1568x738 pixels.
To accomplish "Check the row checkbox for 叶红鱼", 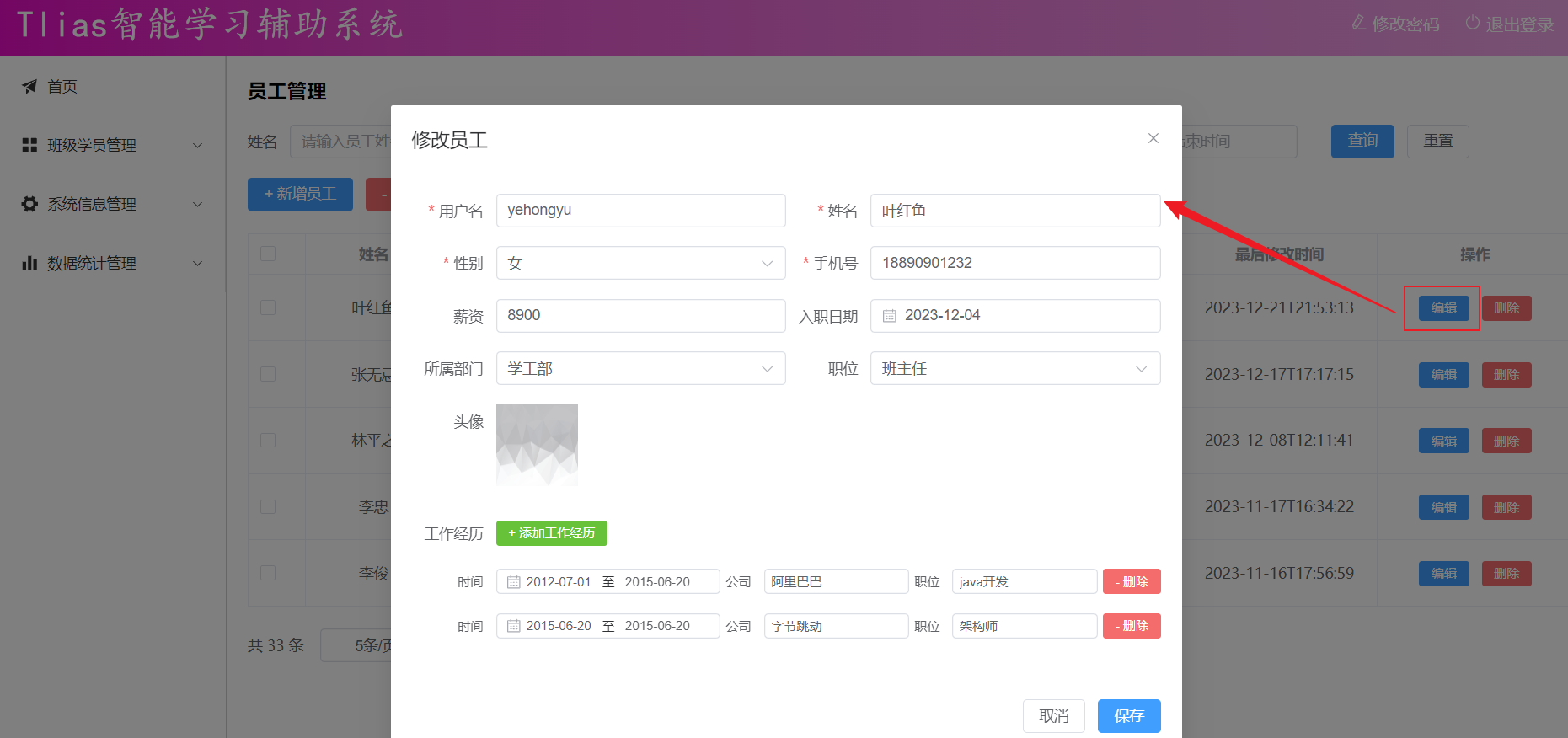I will tap(268, 307).
